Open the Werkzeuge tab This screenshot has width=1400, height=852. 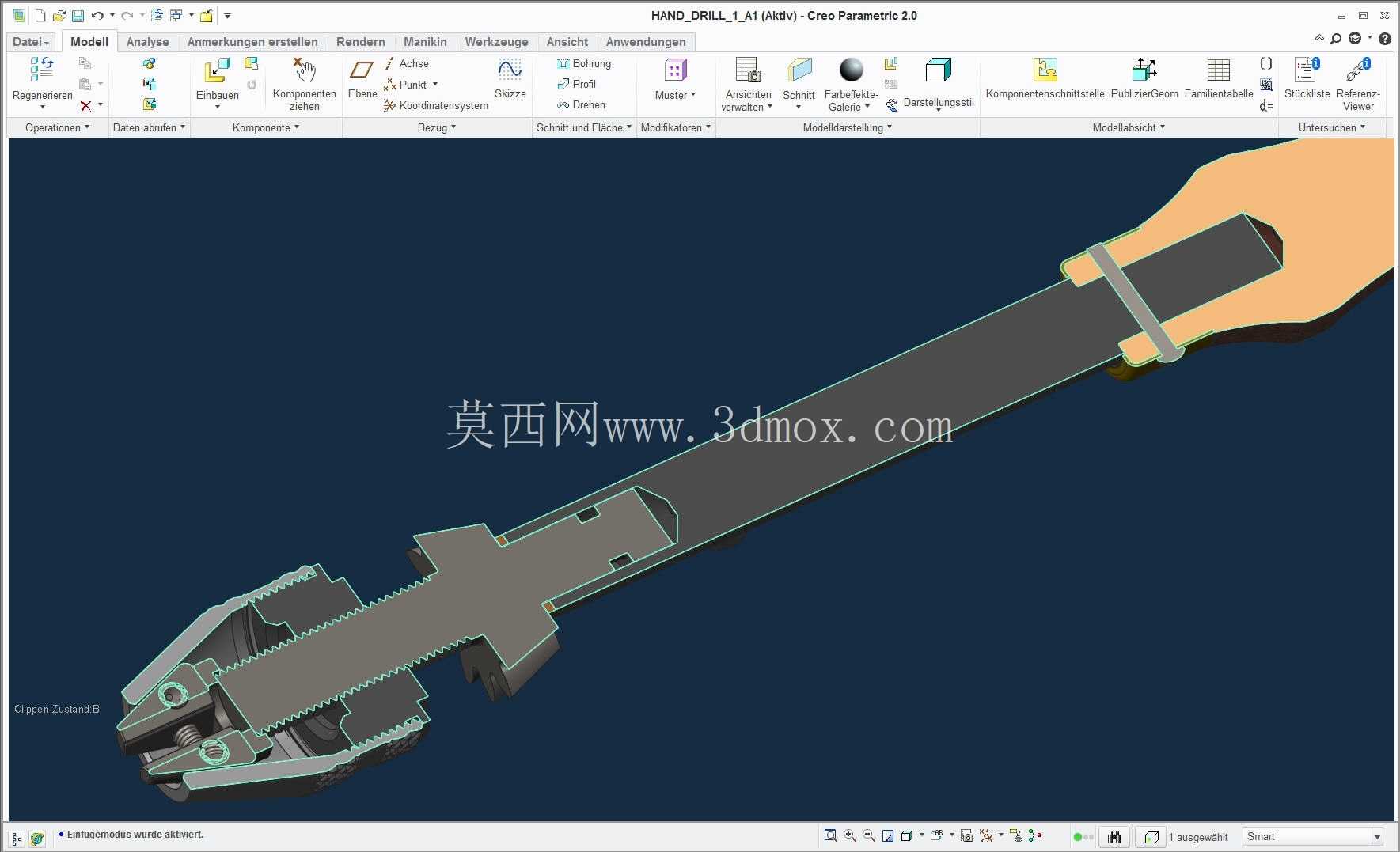click(x=496, y=42)
